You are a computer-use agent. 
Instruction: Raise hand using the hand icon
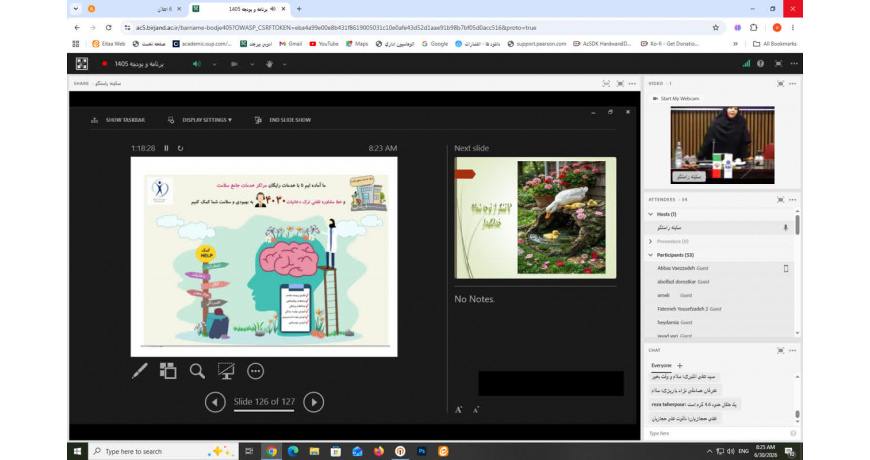click(269, 64)
